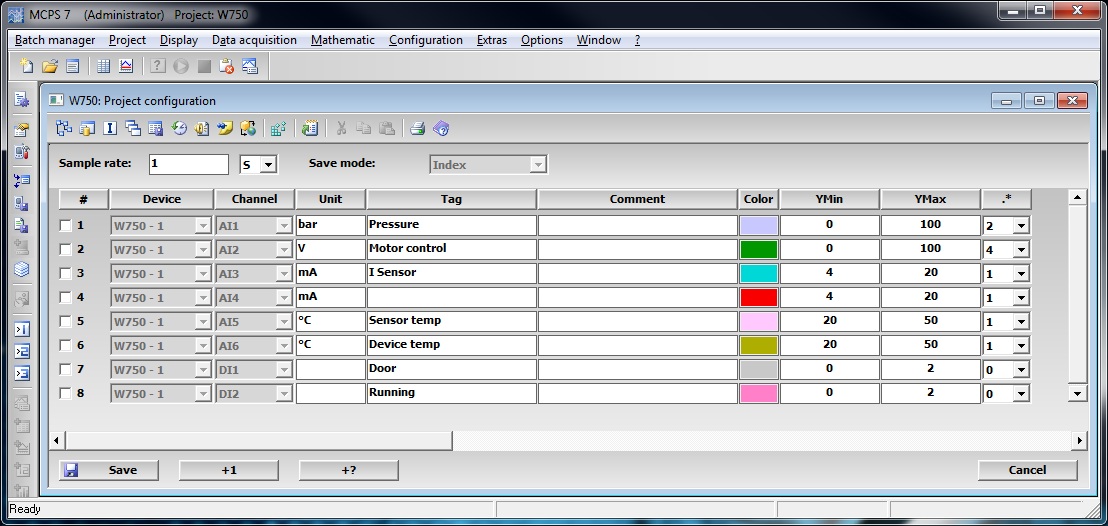Open decimals dropdown for Motor control row

point(1020,250)
